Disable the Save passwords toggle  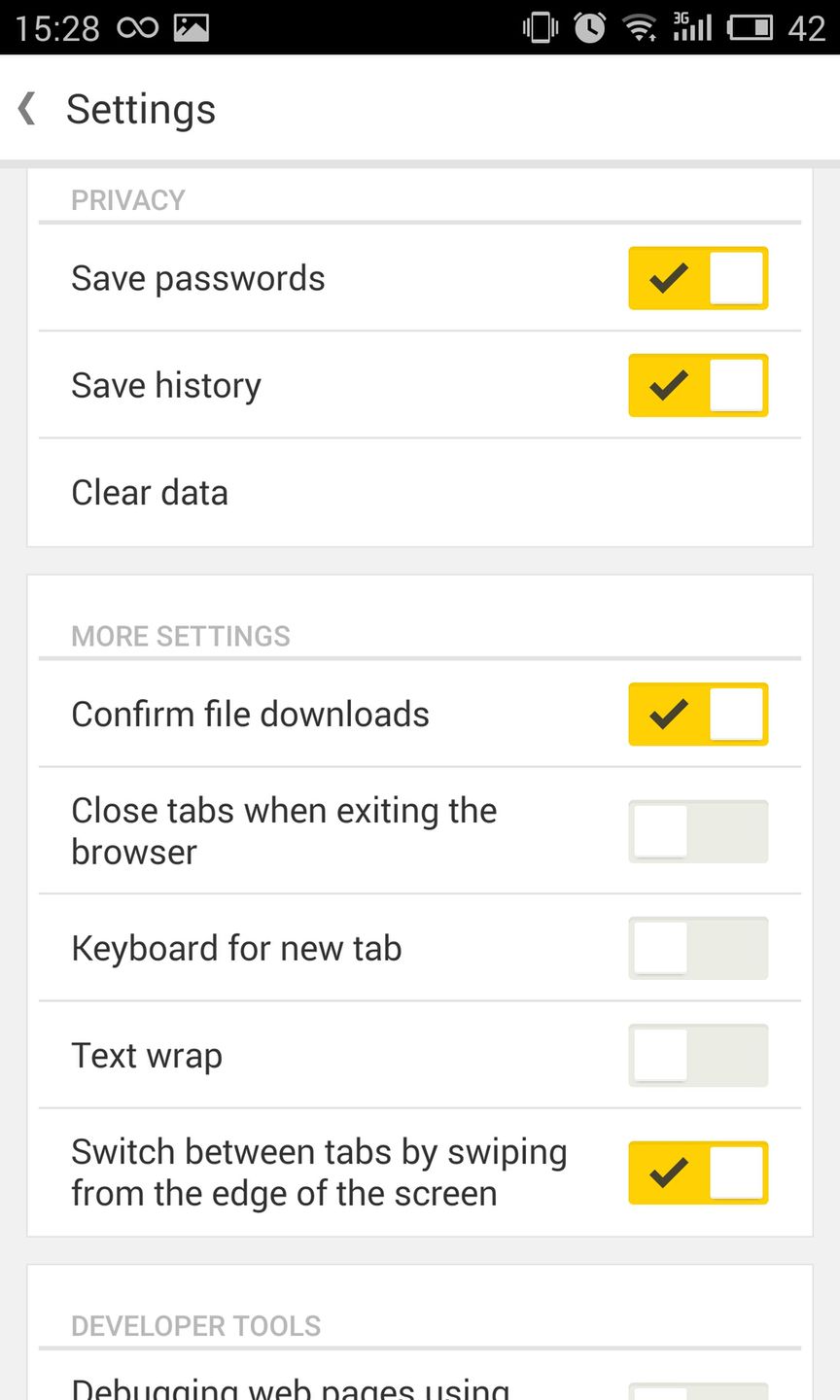[698, 278]
